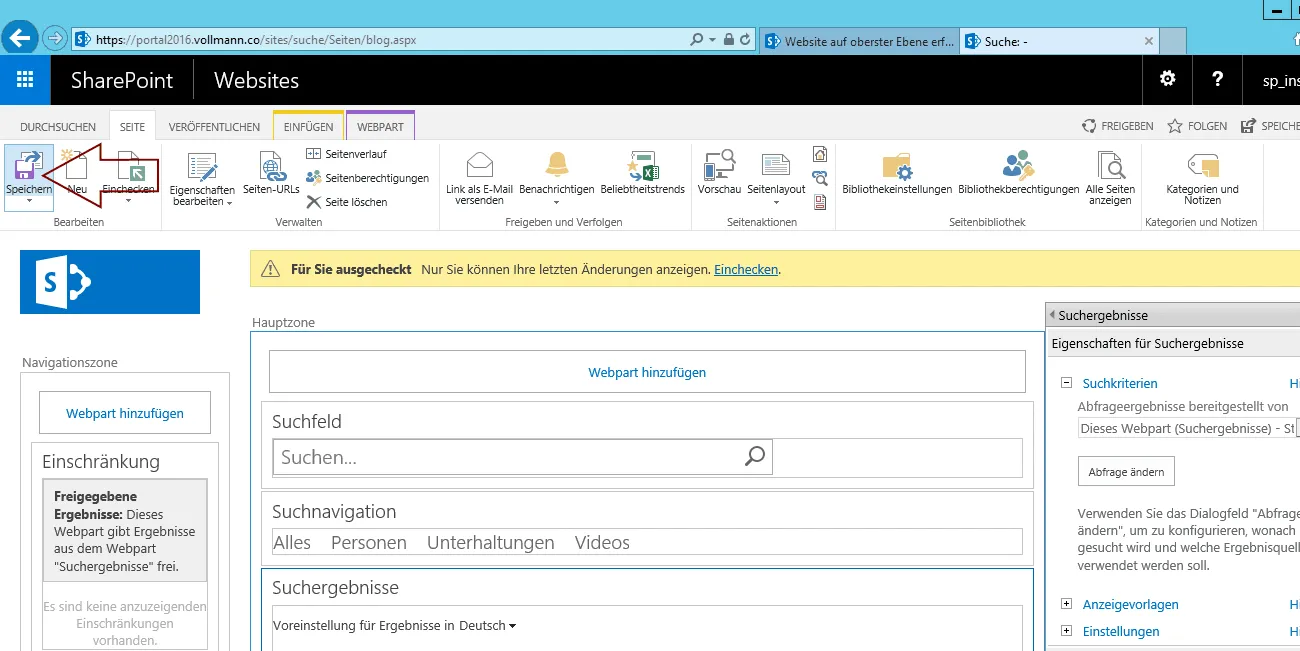1300x651 pixels.
Task: Click the Einchecken ribbon button icon
Action: (x=131, y=166)
